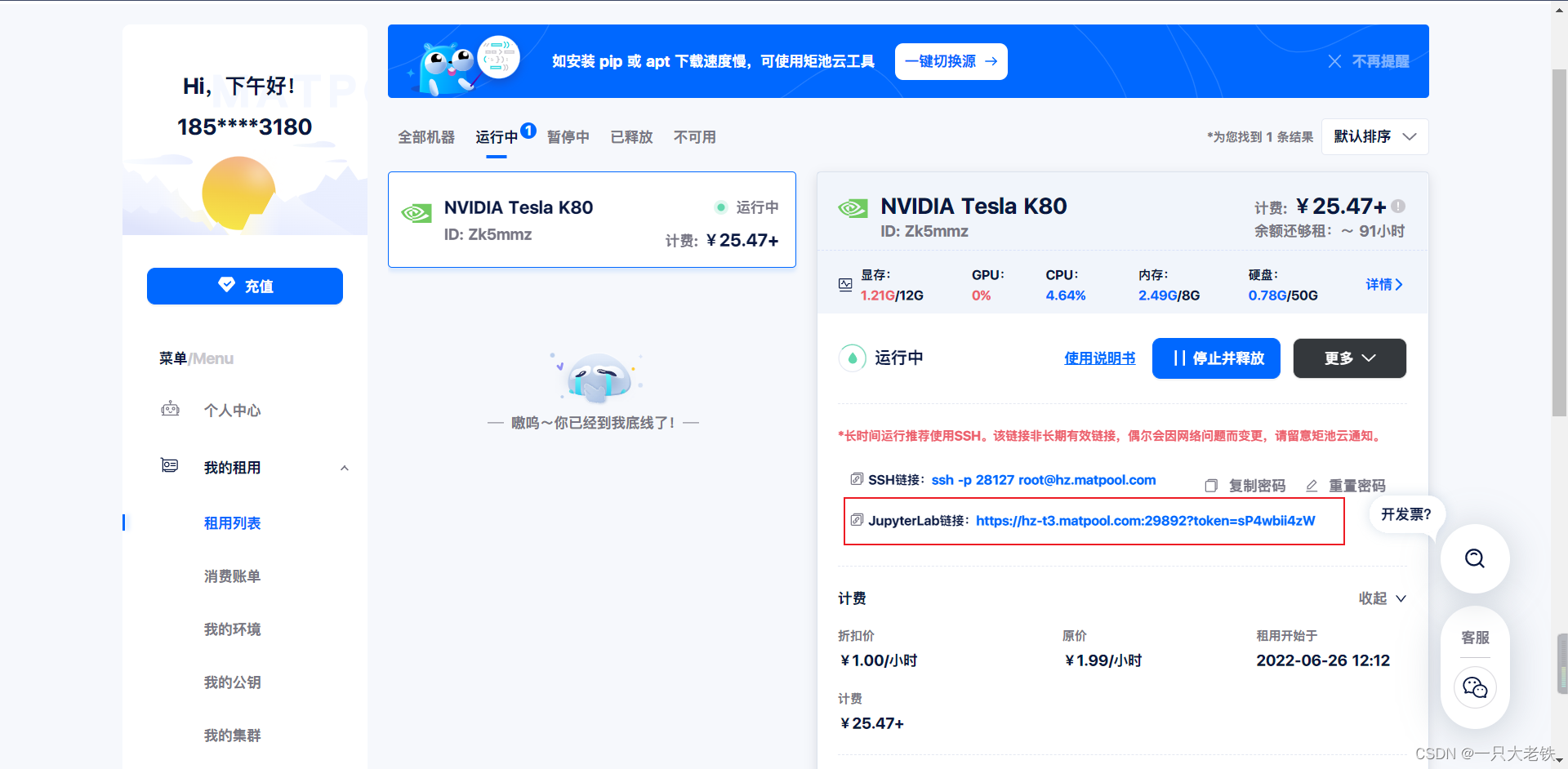This screenshot has height=769, width=1568.
Task: Click the copy icon beside SSH链接
Action: click(x=857, y=478)
